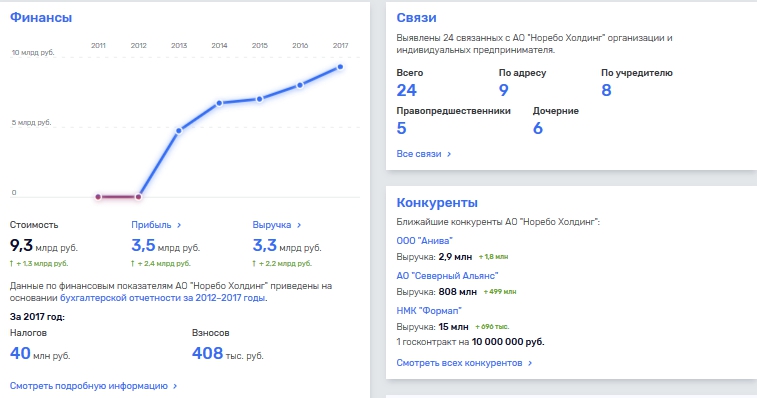Image resolution: width=757 pixels, height=398 pixels.
Task: Click the Дочерние count 6
Action: (x=538, y=128)
